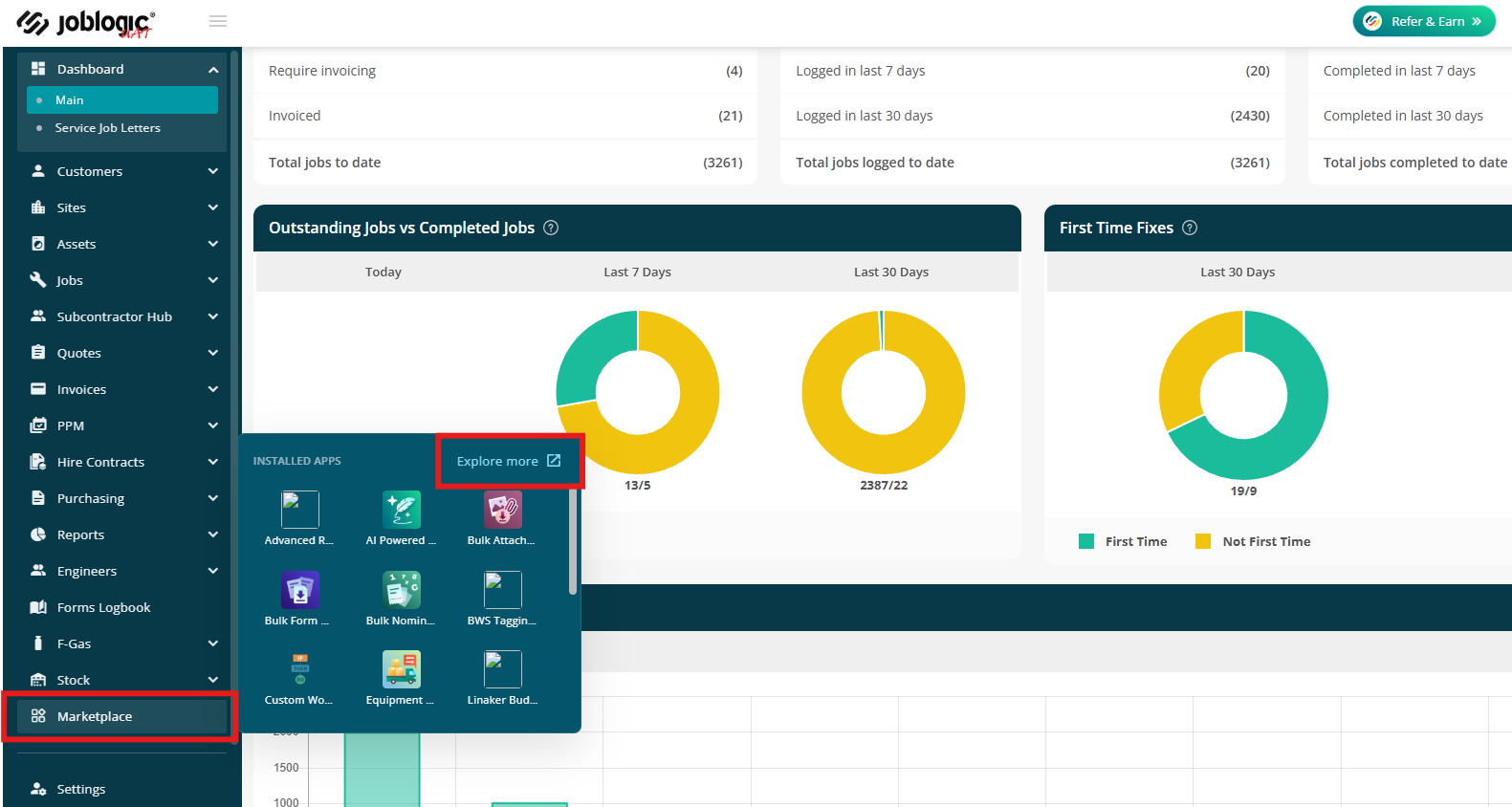Click the Forms Logbook book icon

click(x=38, y=607)
